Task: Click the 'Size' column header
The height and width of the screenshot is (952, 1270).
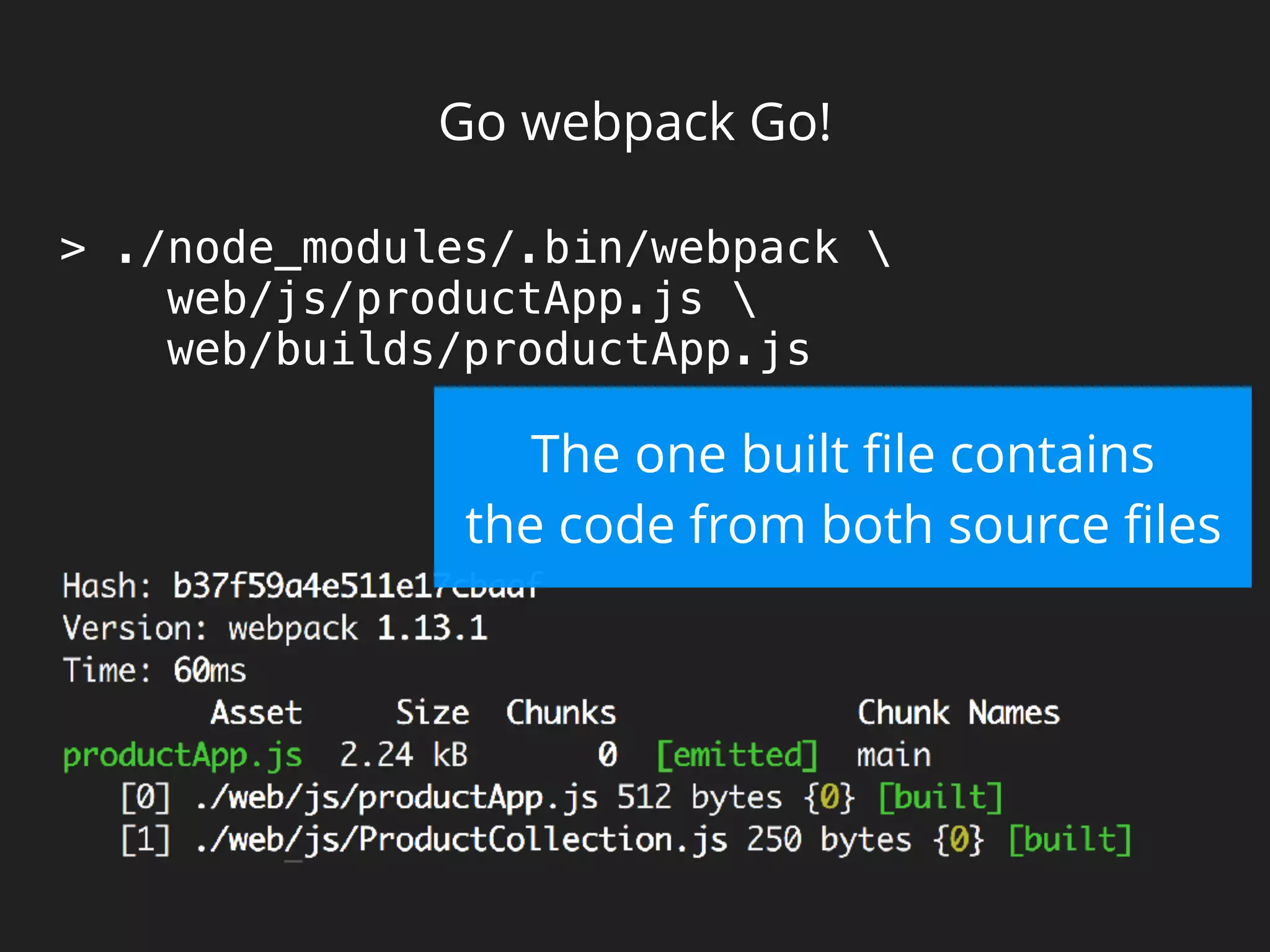Action: (433, 713)
